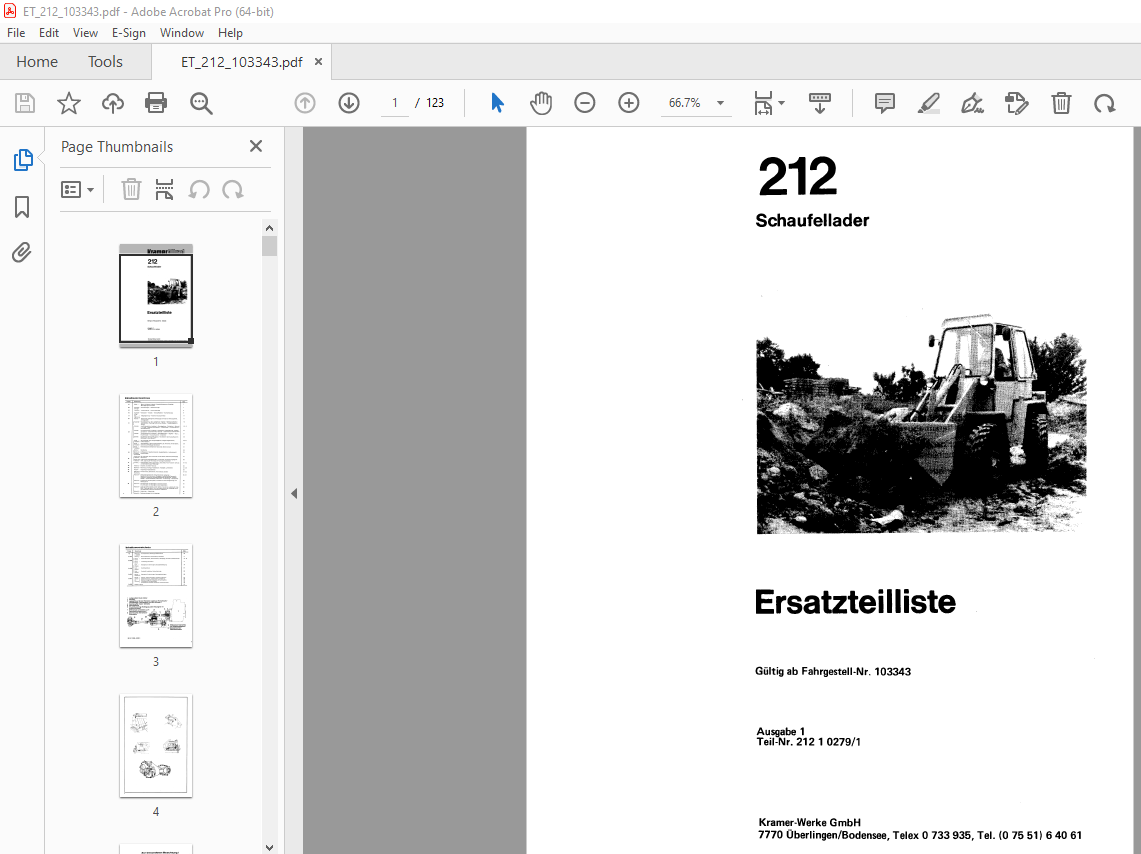1141x854 pixels.
Task: Upload file to cloud icon
Action: coord(112,103)
